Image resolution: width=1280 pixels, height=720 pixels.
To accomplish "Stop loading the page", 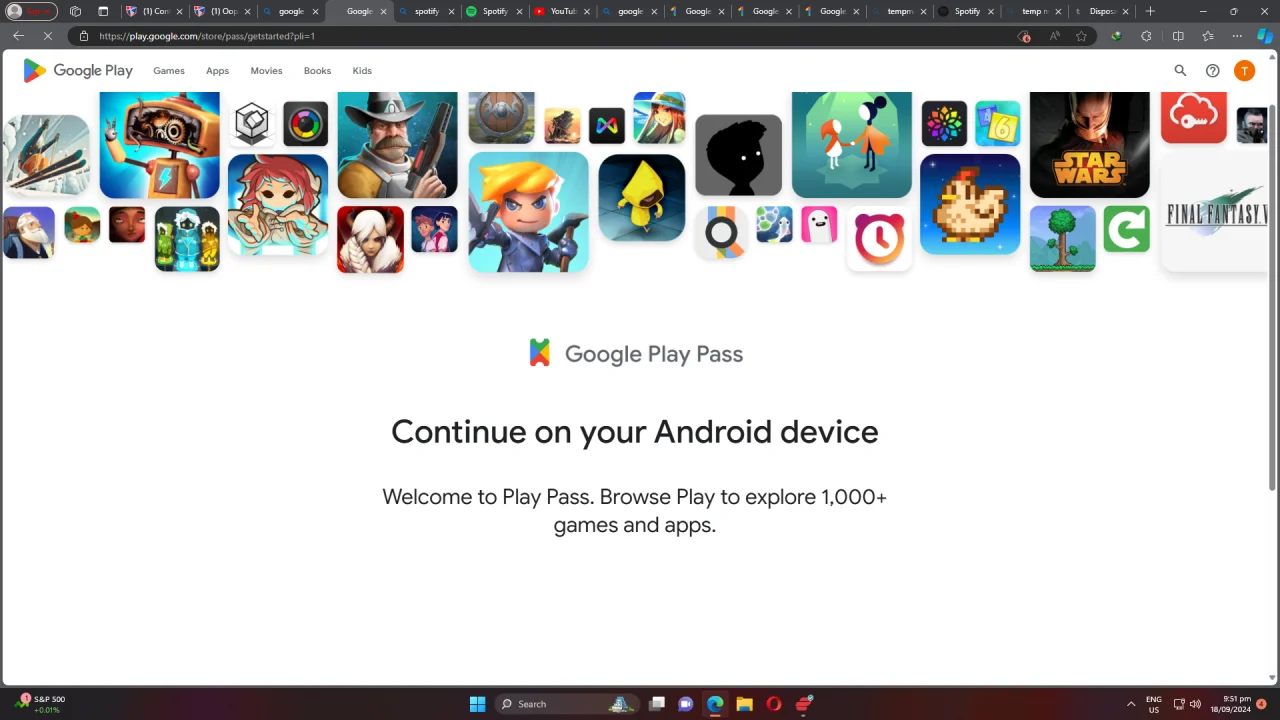I will 49,36.
